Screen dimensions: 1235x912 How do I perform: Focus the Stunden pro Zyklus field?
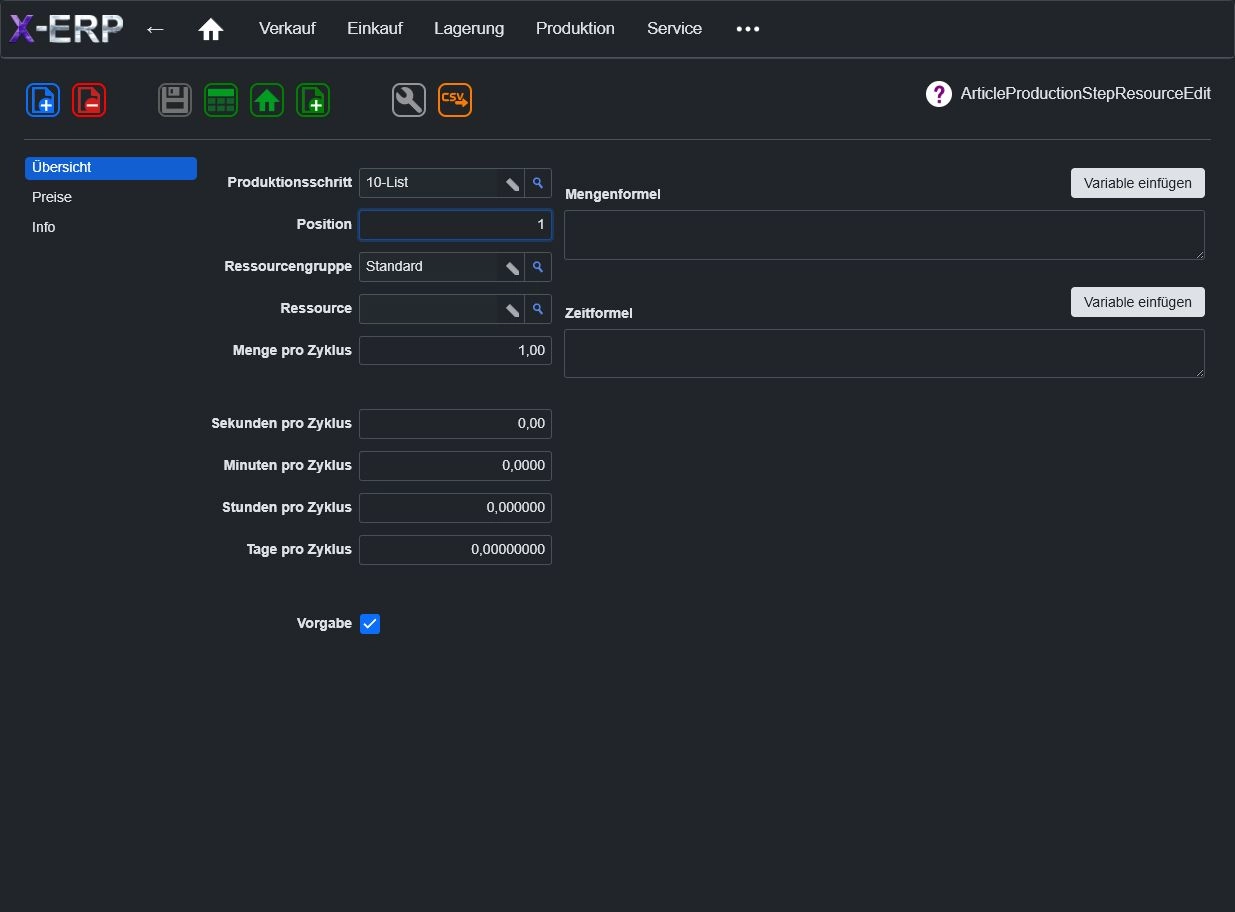(455, 508)
